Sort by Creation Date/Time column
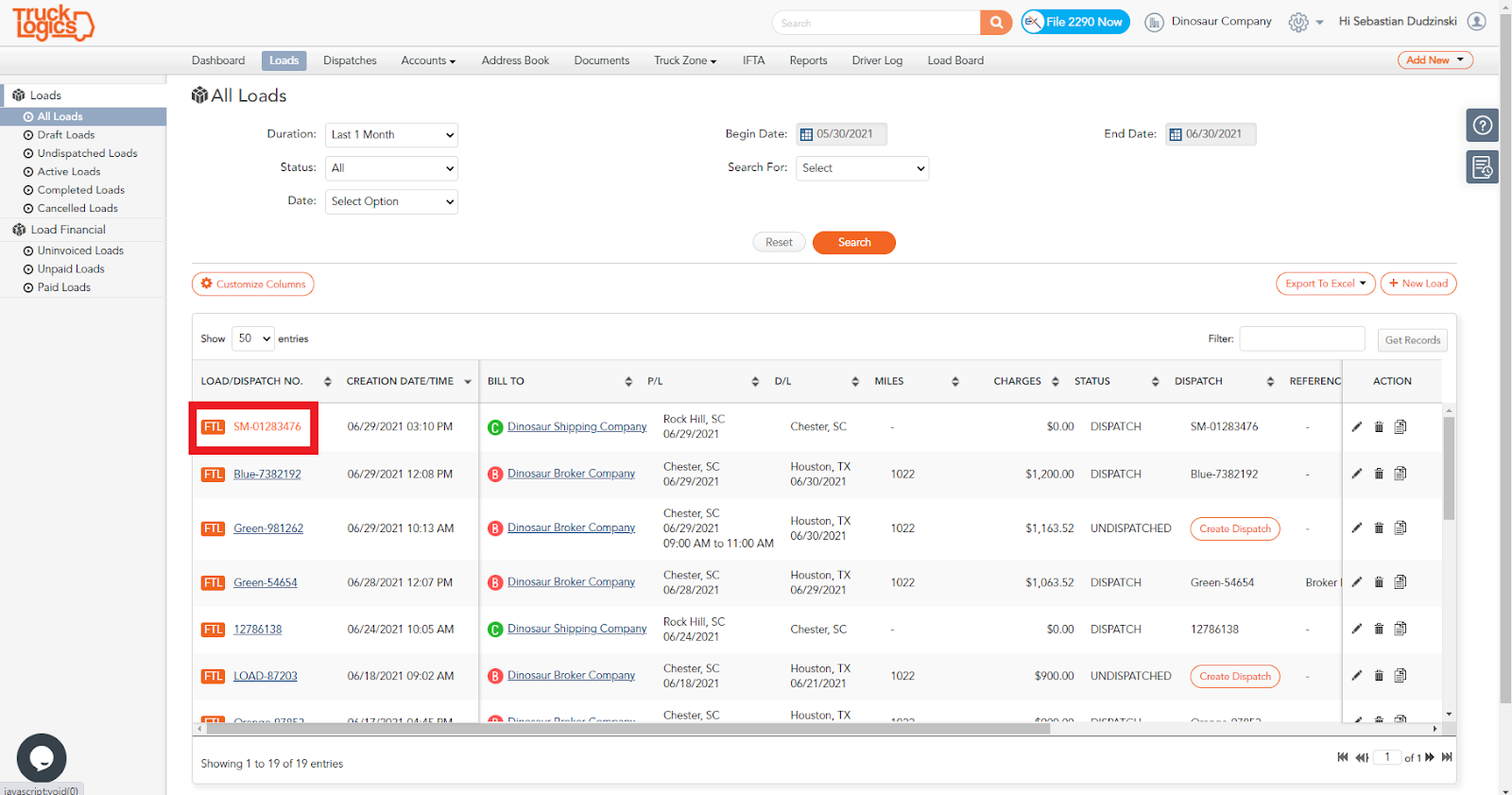 click(408, 381)
